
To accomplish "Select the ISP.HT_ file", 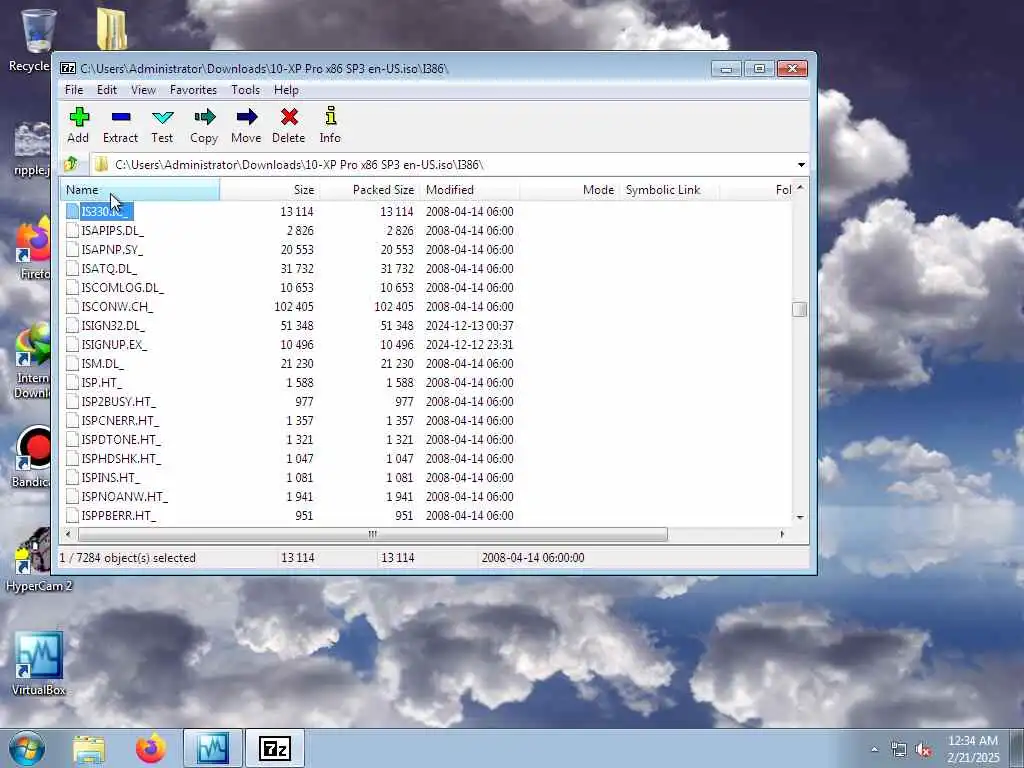I will (101, 382).
